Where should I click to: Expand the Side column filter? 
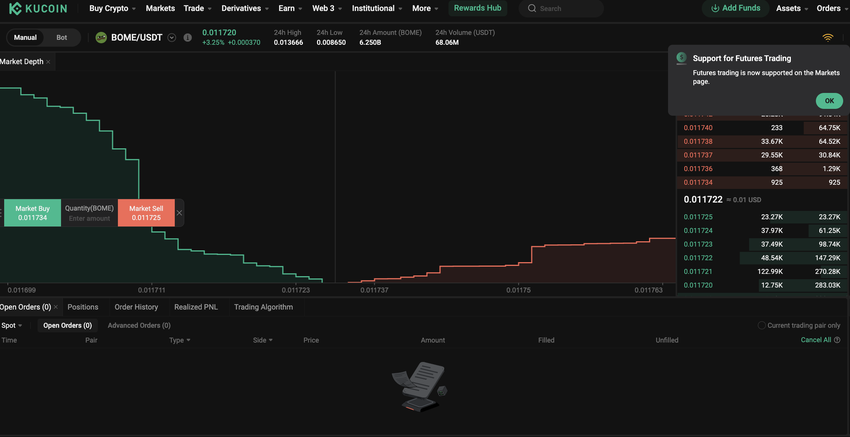(262, 340)
